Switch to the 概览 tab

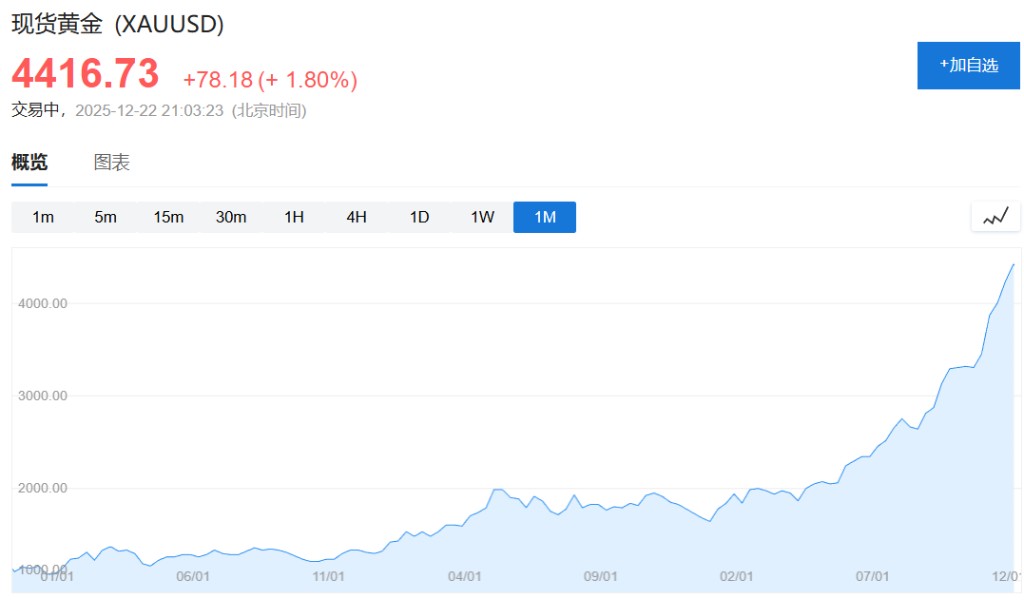(x=29, y=162)
